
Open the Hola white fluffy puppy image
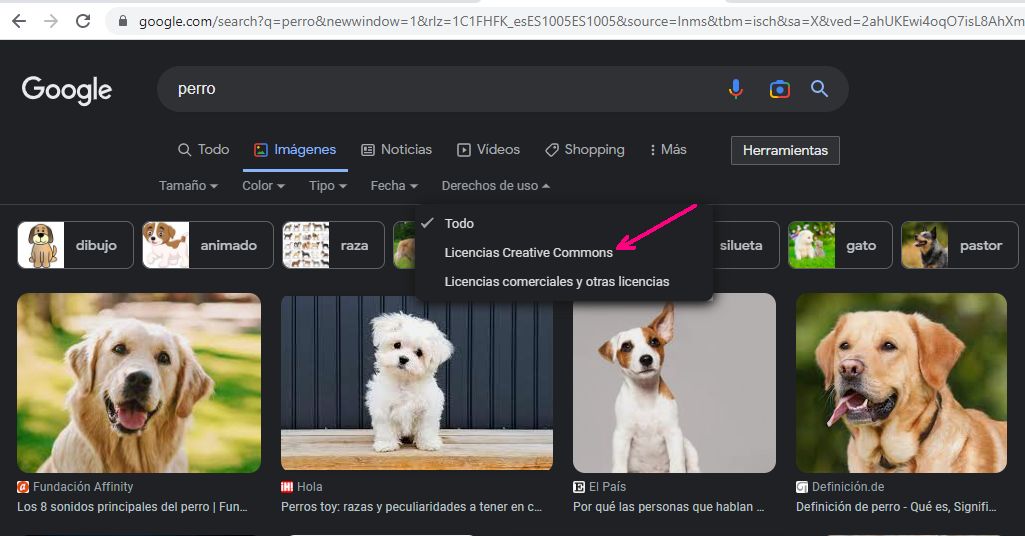[x=417, y=383]
